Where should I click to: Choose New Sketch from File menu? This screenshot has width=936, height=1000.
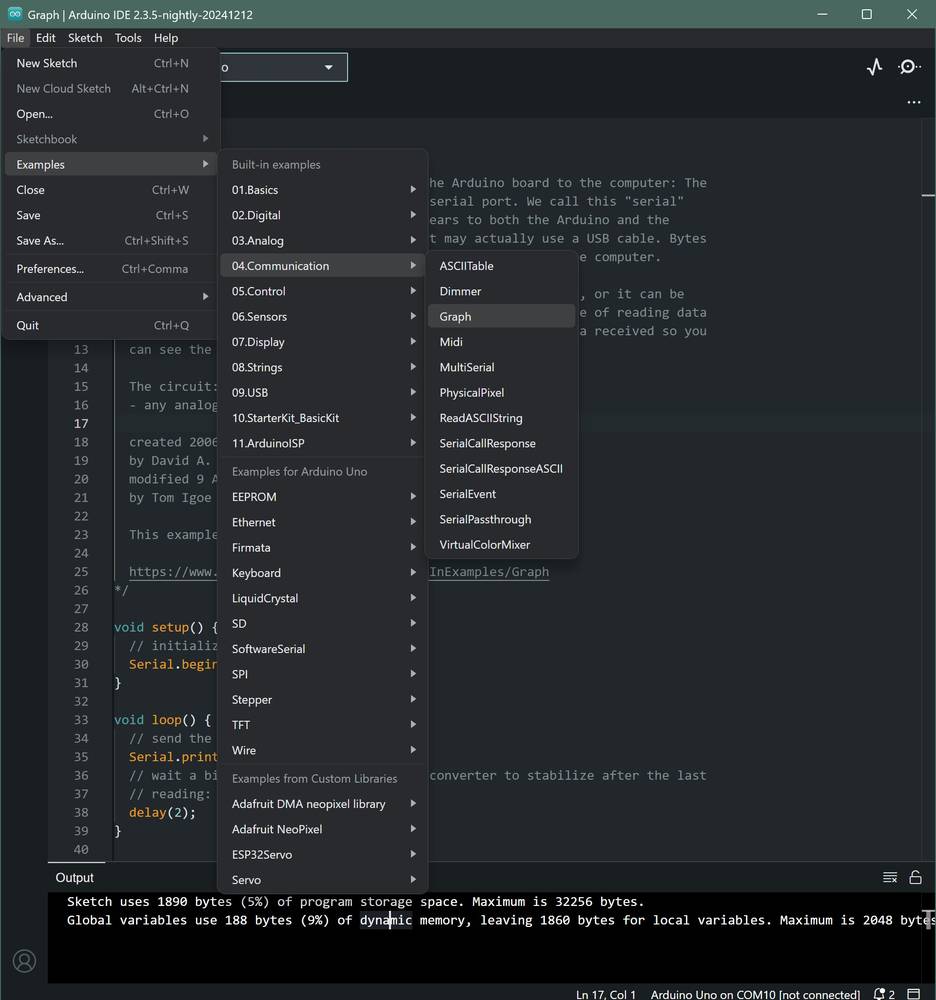point(110,63)
